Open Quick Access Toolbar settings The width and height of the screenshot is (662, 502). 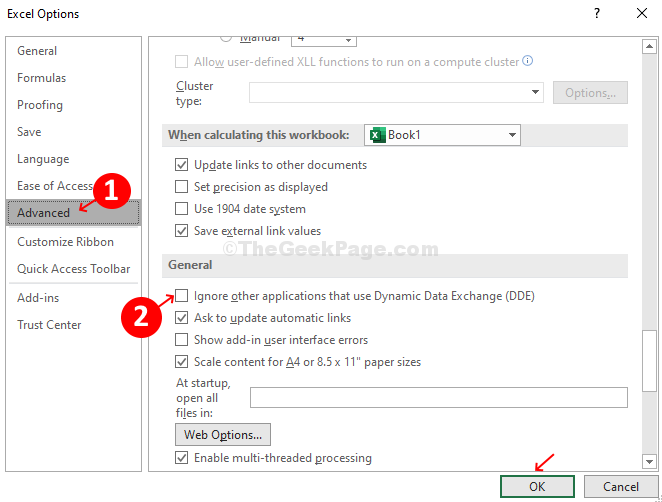(73, 269)
